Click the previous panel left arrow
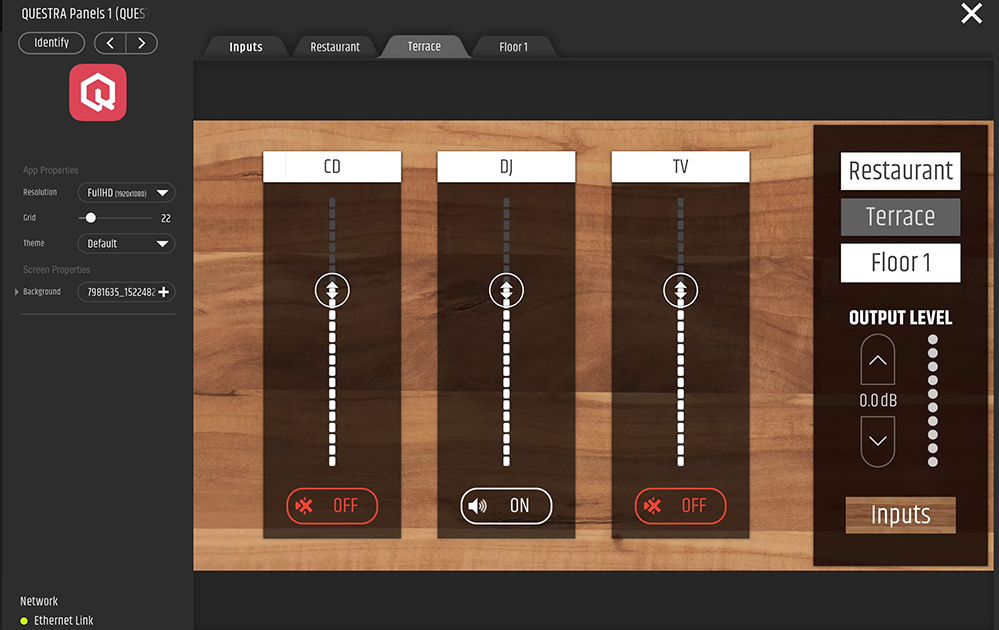 tap(110, 43)
